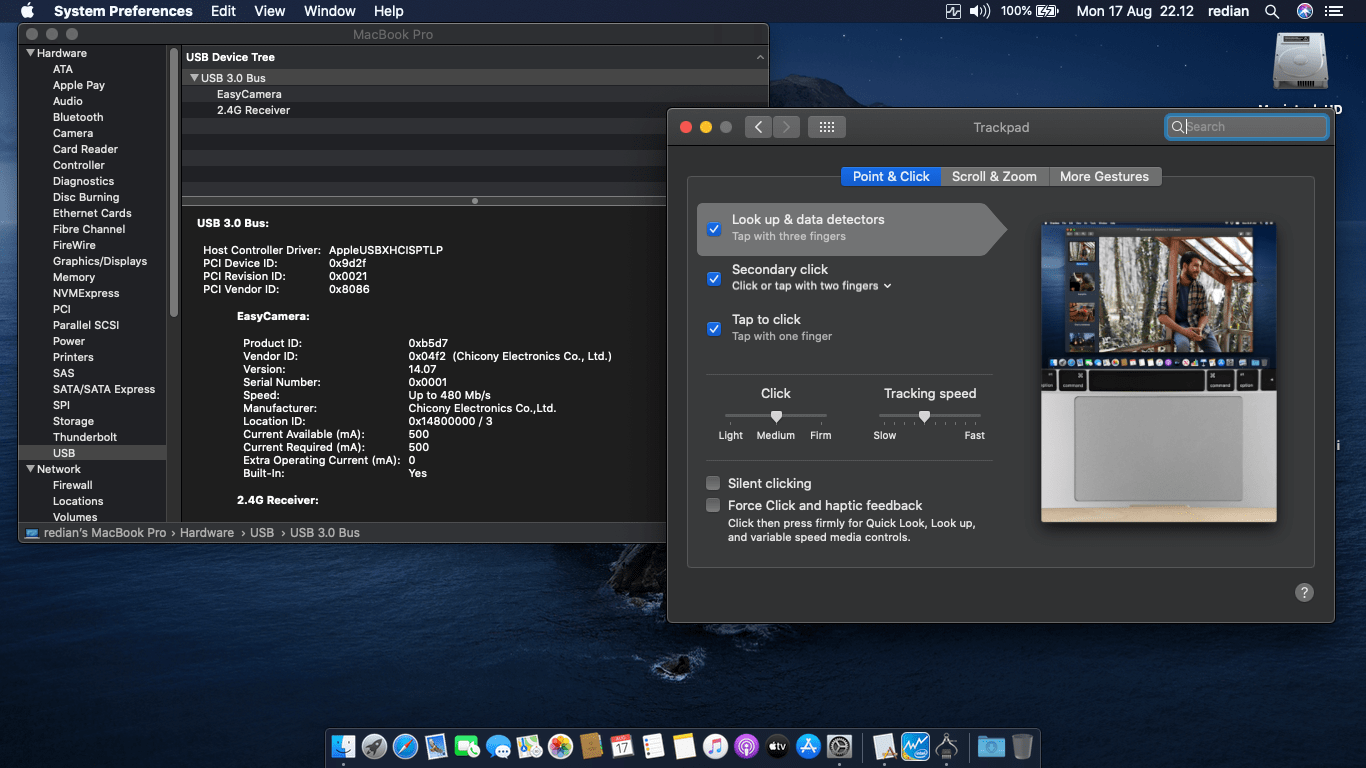This screenshot has height=768, width=1366.
Task: Select 2.4G Receiver in device tree
Action: [x=253, y=110]
